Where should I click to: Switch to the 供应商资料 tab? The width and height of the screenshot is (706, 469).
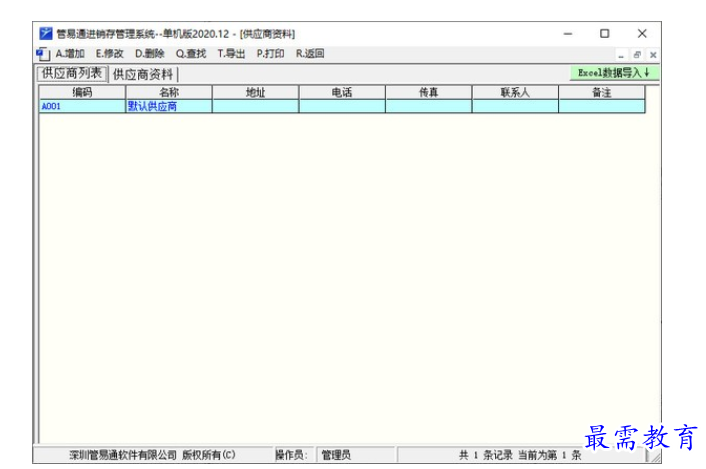[x=143, y=74]
